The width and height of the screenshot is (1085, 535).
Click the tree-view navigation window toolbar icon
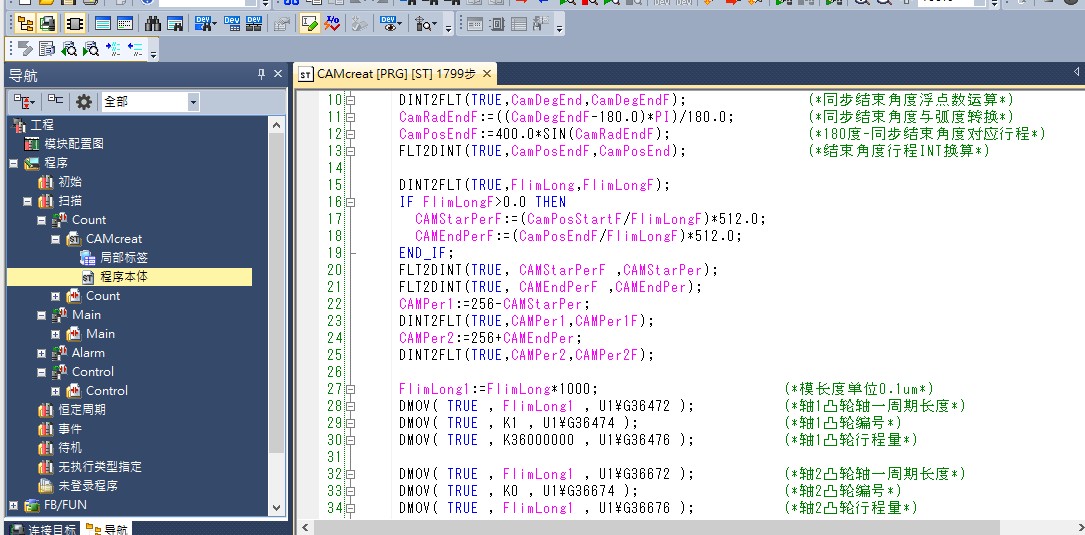pyautogui.click(x=25, y=24)
